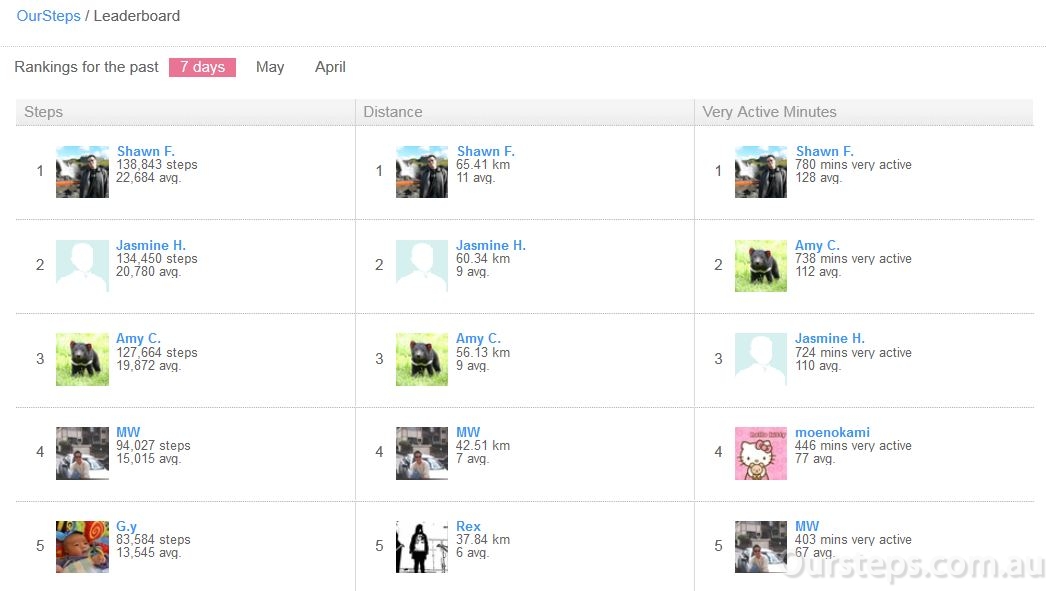Select the 7 days ranking tab
Image resolution: width=1046 pixels, height=591 pixels.
[202, 67]
